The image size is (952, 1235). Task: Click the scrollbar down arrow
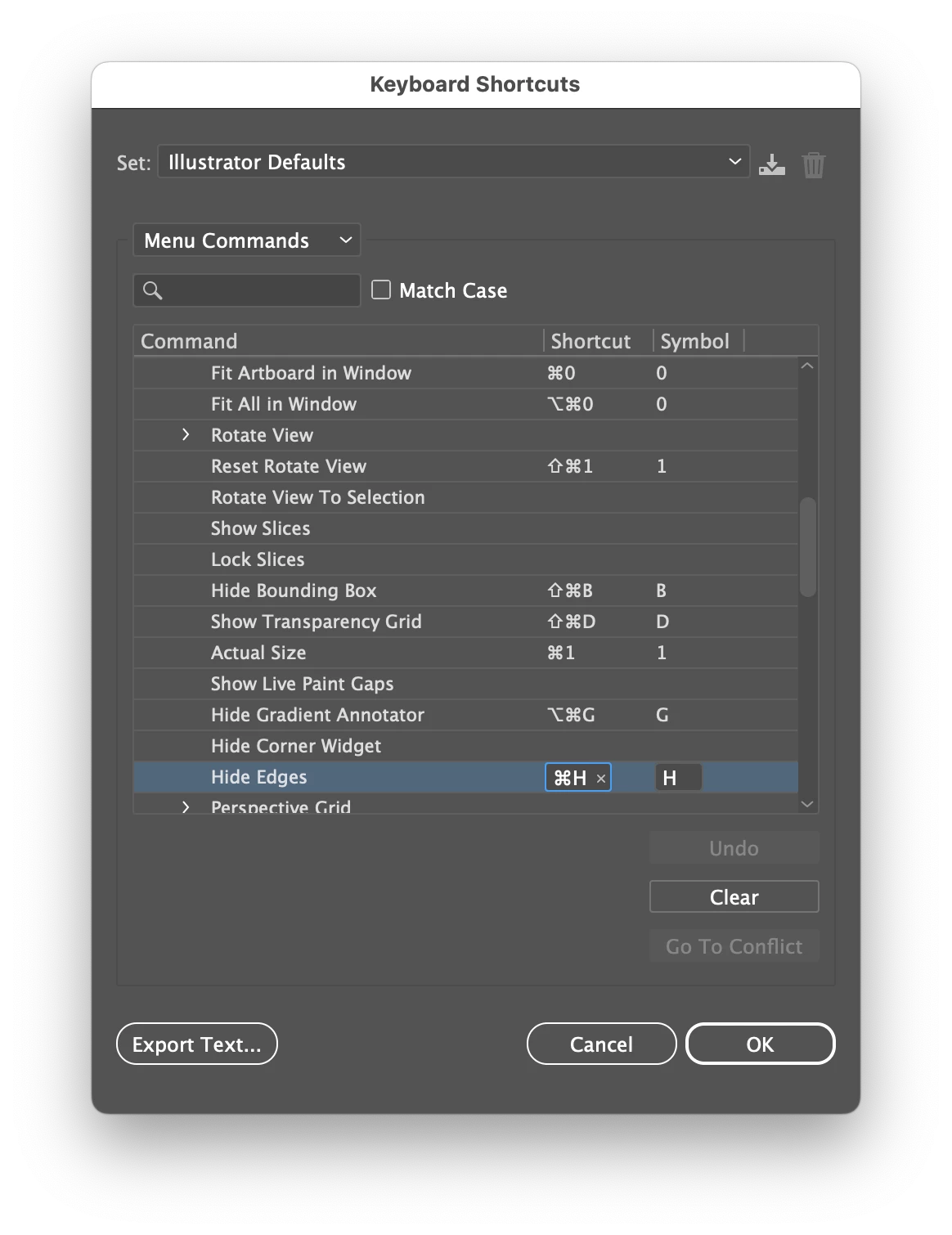[x=807, y=804]
